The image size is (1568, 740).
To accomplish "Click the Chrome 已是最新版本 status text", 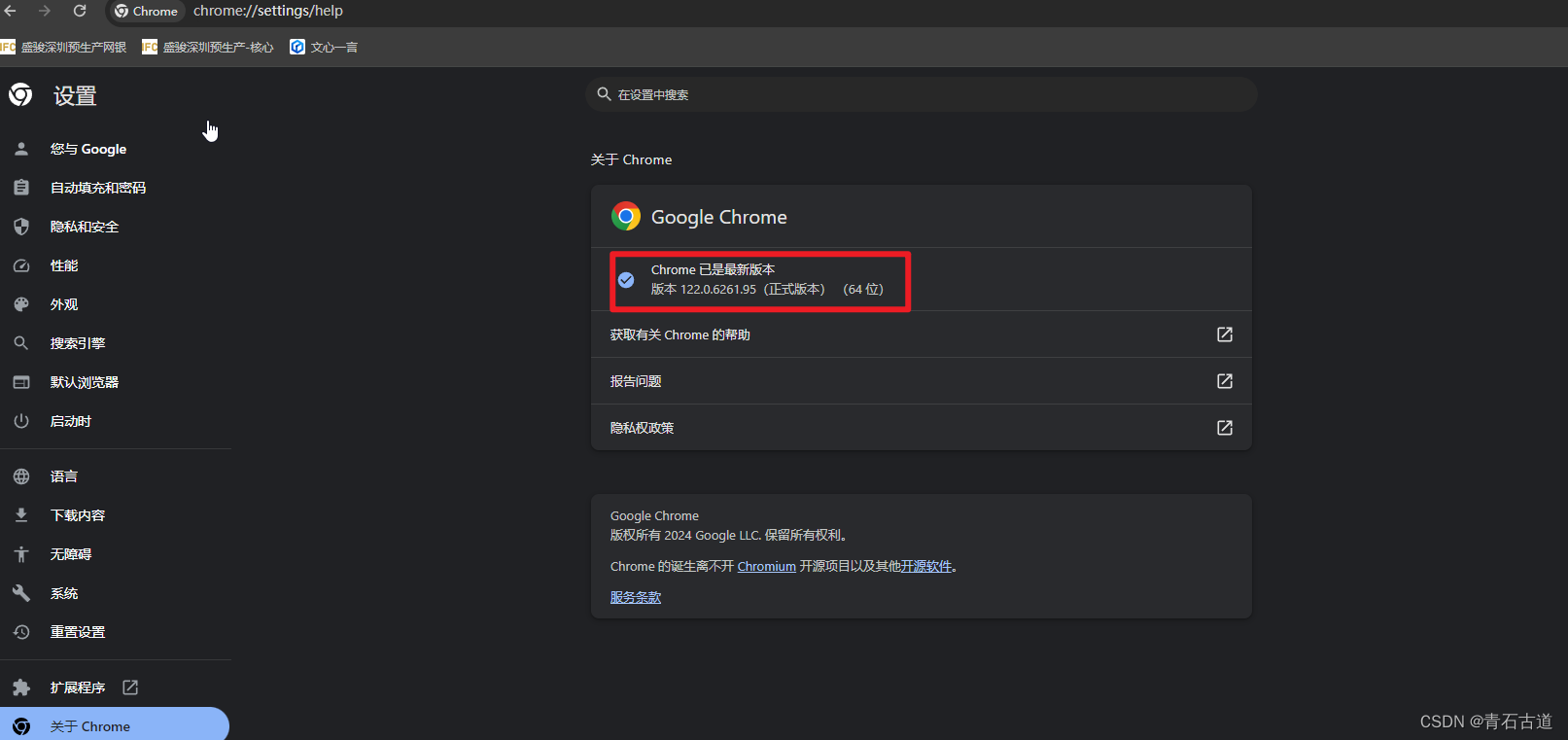I will click(x=713, y=269).
